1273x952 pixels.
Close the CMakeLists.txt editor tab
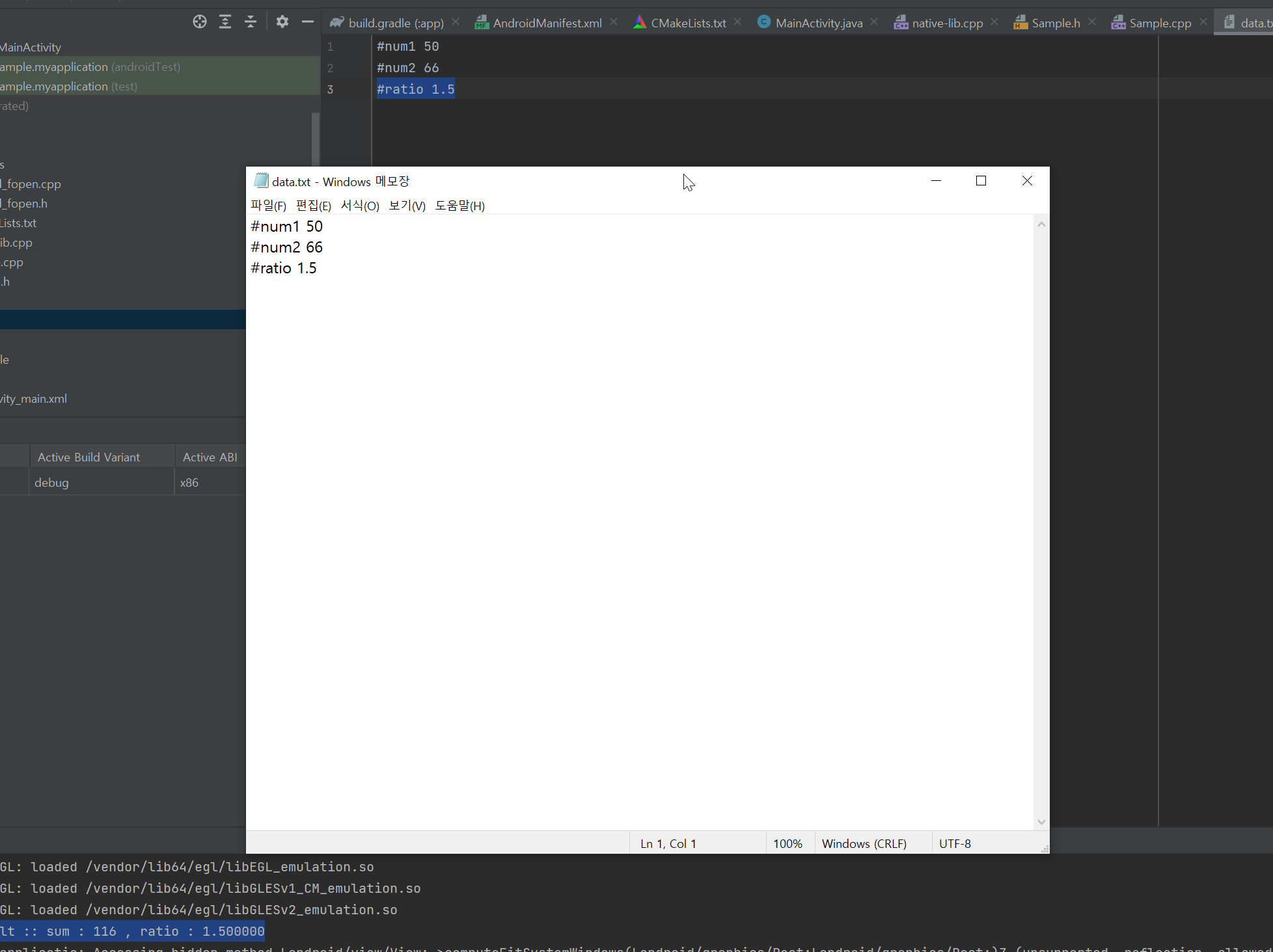pos(737,22)
